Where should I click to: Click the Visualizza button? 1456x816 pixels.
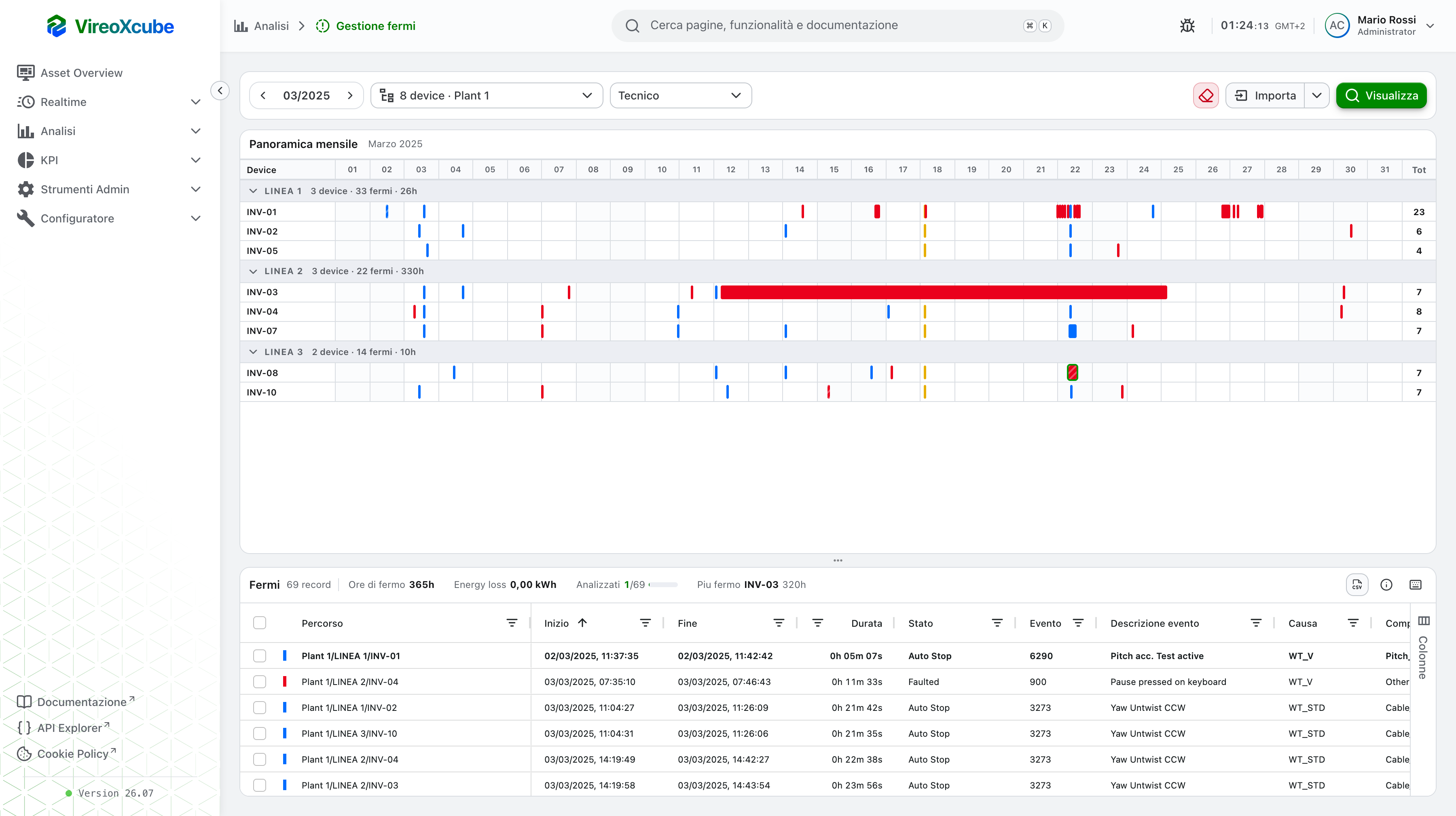click(1381, 95)
